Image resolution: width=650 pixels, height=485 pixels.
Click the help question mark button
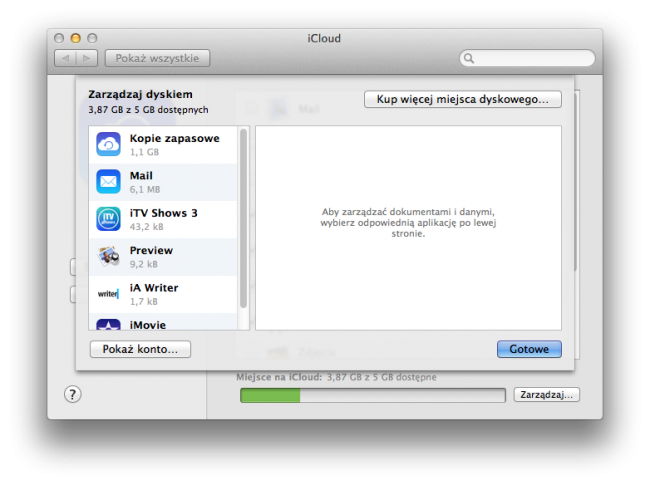pos(73,394)
